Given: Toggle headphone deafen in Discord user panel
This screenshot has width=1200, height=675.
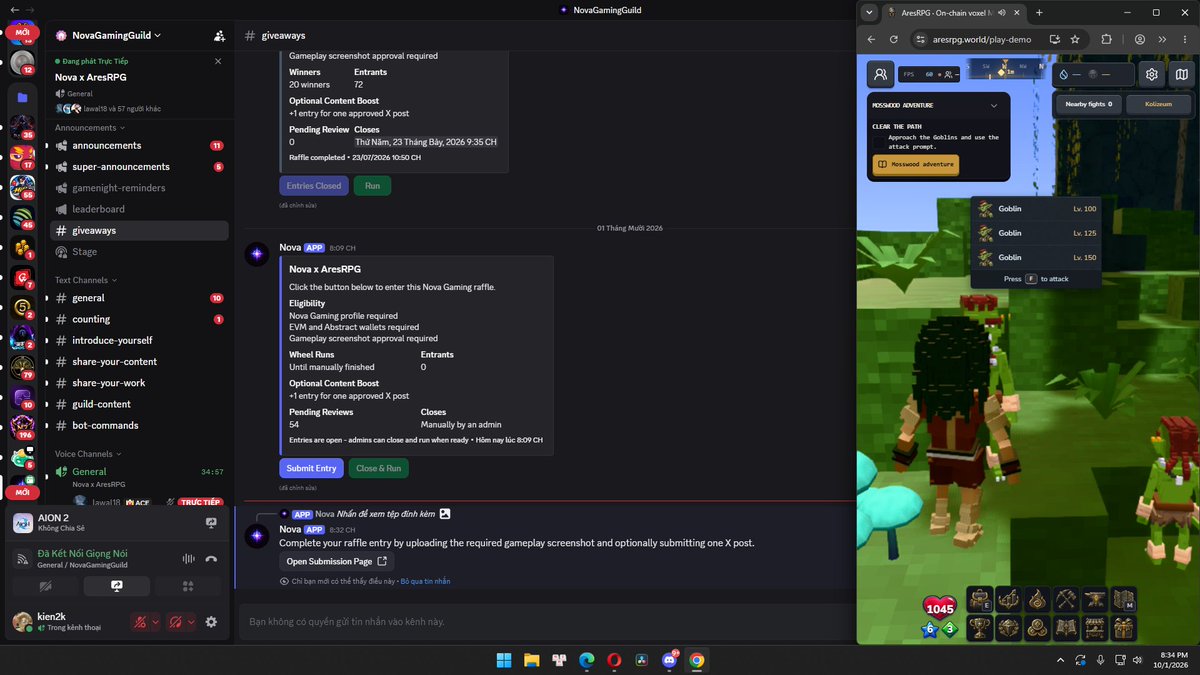Looking at the screenshot, I should pyautogui.click(x=175, y=622).
